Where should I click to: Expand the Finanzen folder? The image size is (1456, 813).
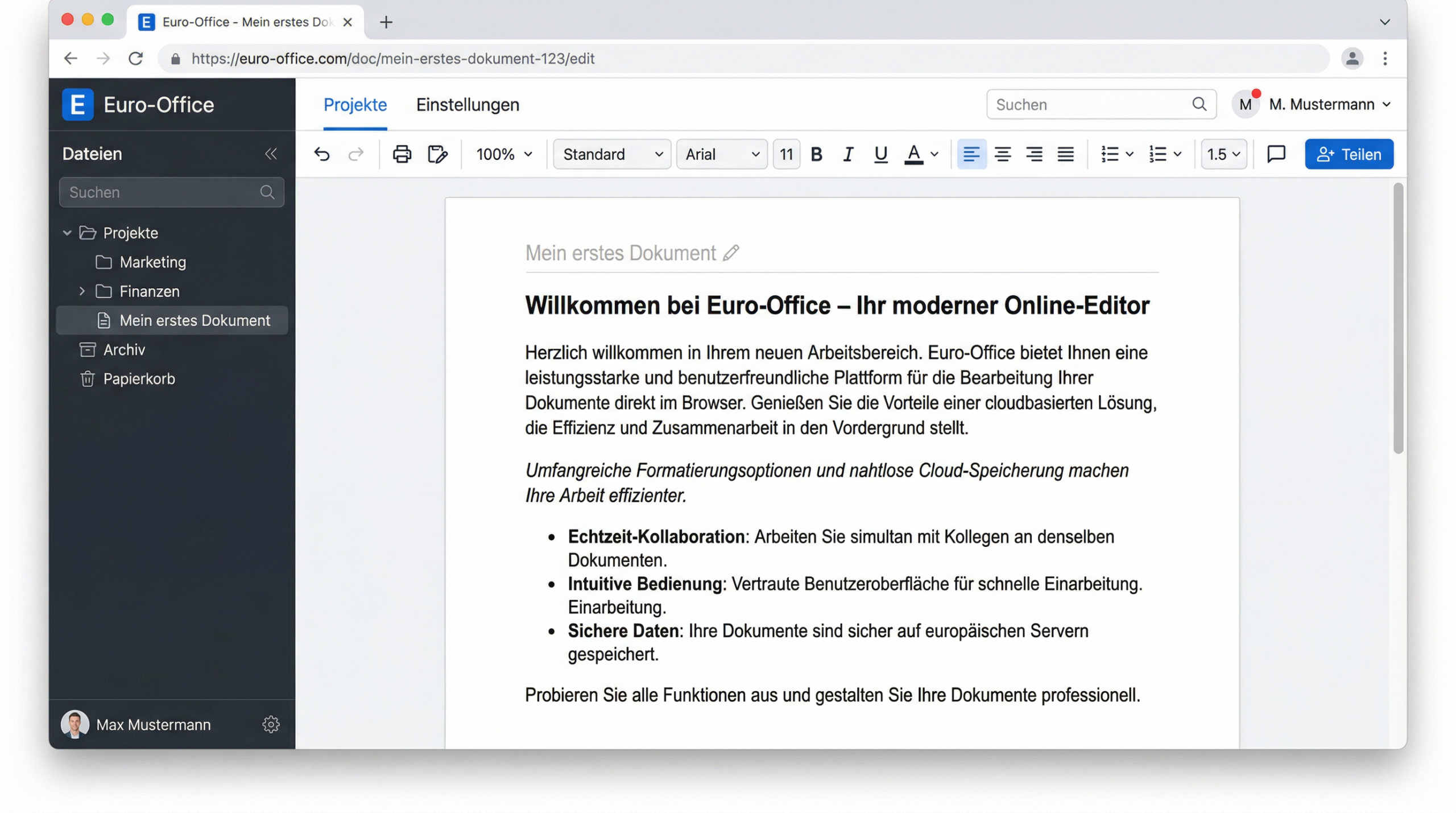click(x=82, y=291)
